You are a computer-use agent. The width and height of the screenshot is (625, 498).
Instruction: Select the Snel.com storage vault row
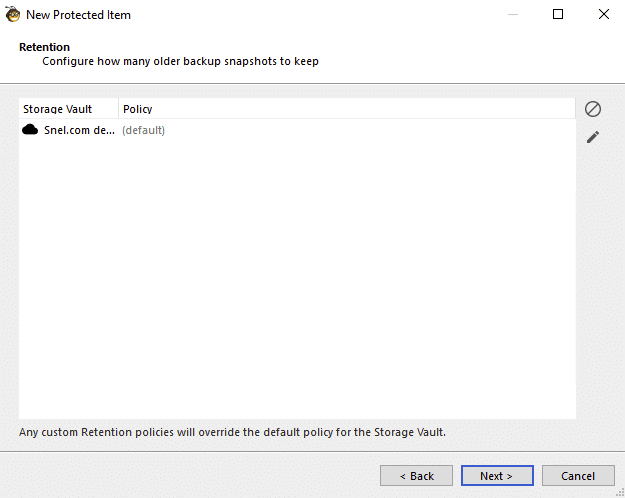[297, 130]
